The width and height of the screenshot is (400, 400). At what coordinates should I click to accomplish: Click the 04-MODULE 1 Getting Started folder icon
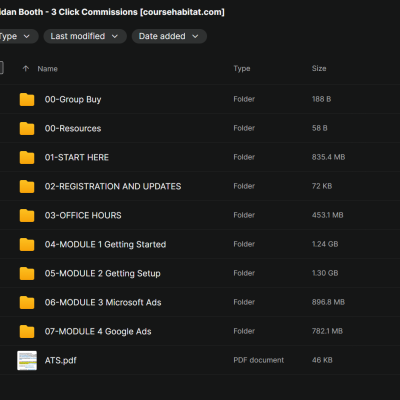(x=27, y=244)
